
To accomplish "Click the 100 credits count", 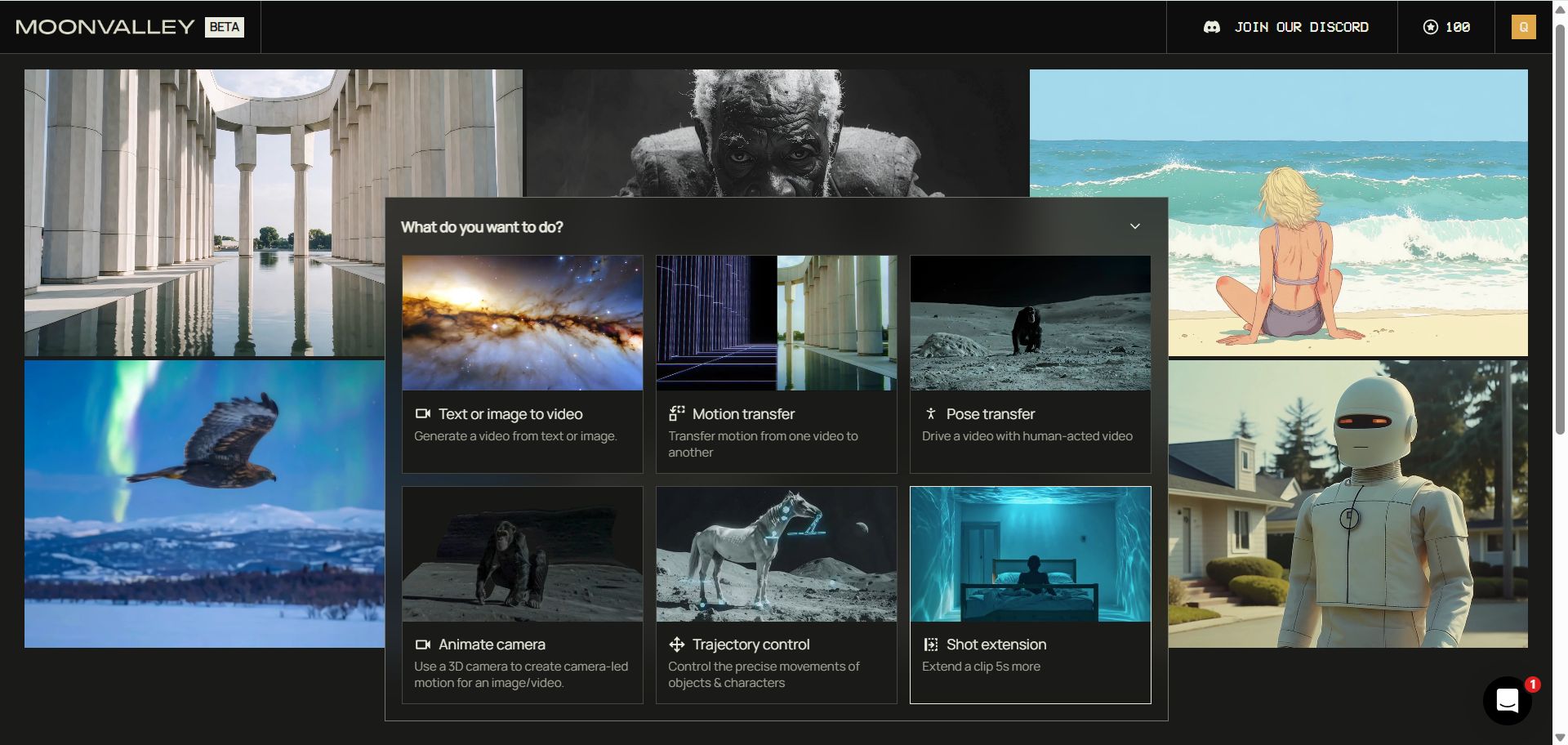I will [x=1458, y=27].
